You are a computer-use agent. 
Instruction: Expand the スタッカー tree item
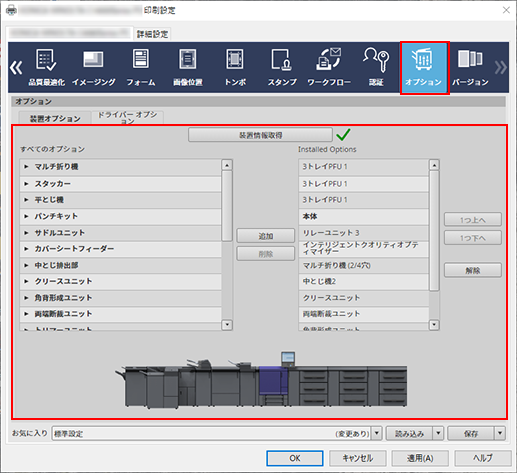26,183
